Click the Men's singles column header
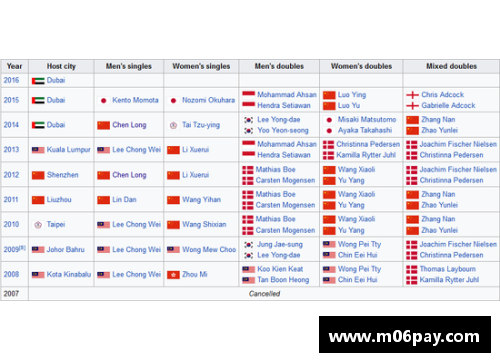The height and width of the screenshot is (362, 500). pyautogui.click(x=129, y=66)
